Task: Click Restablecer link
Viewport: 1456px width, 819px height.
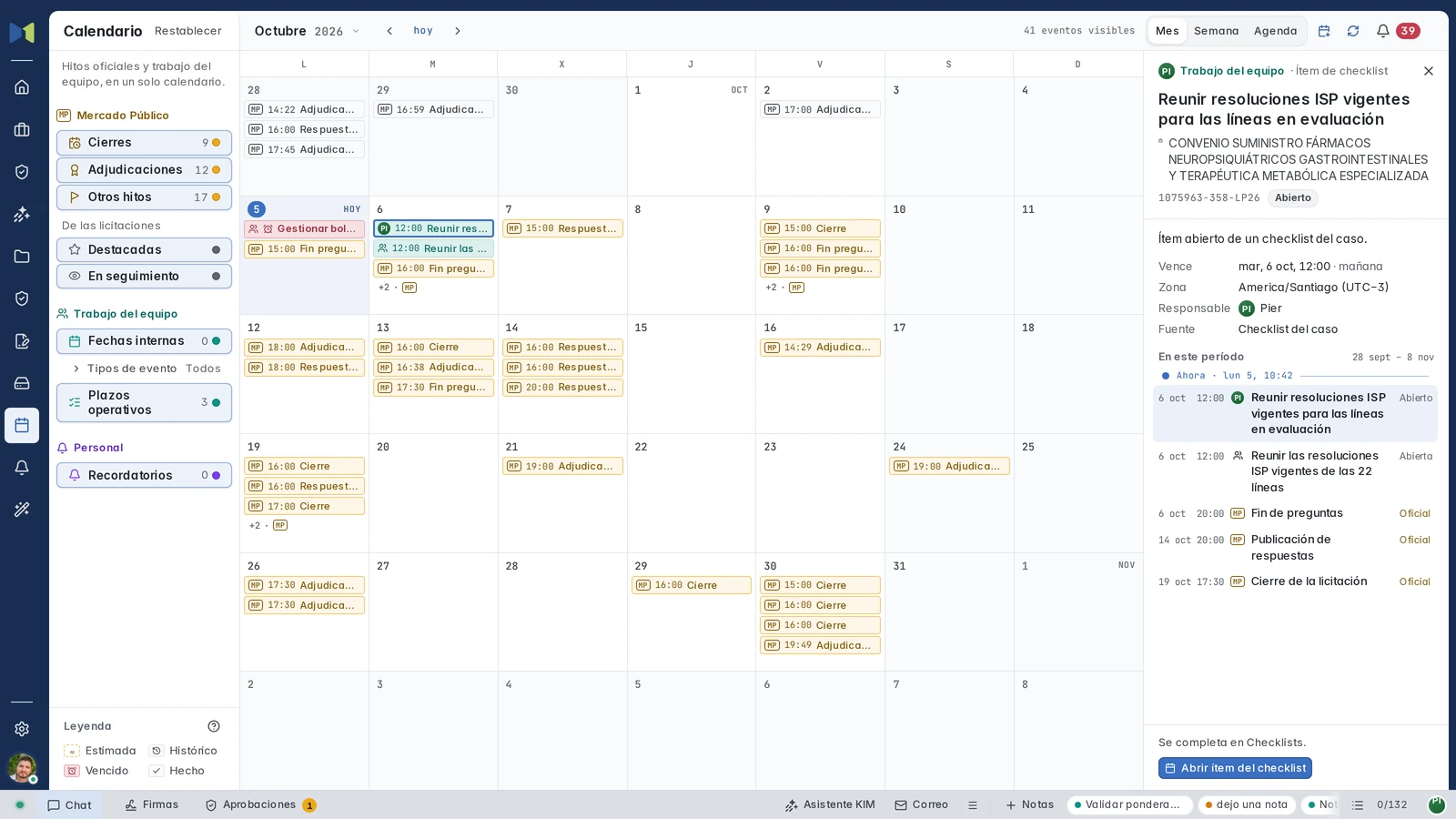Action: pos(188,31)
